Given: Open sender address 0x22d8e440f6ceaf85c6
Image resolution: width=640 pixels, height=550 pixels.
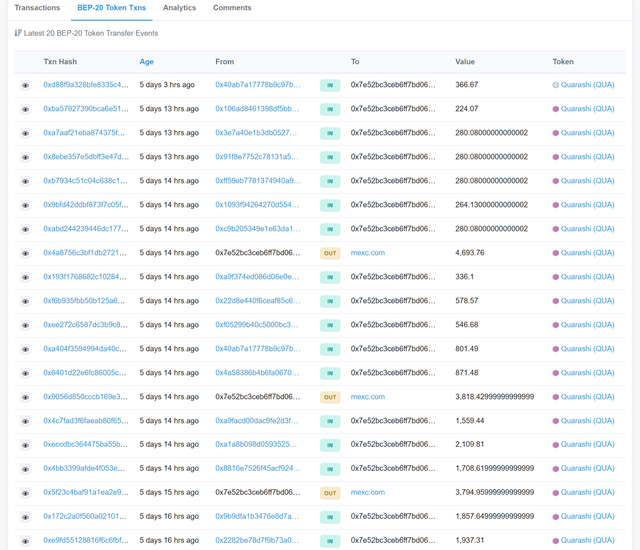Looking at the screenshot, I should [x=258, y=301].
